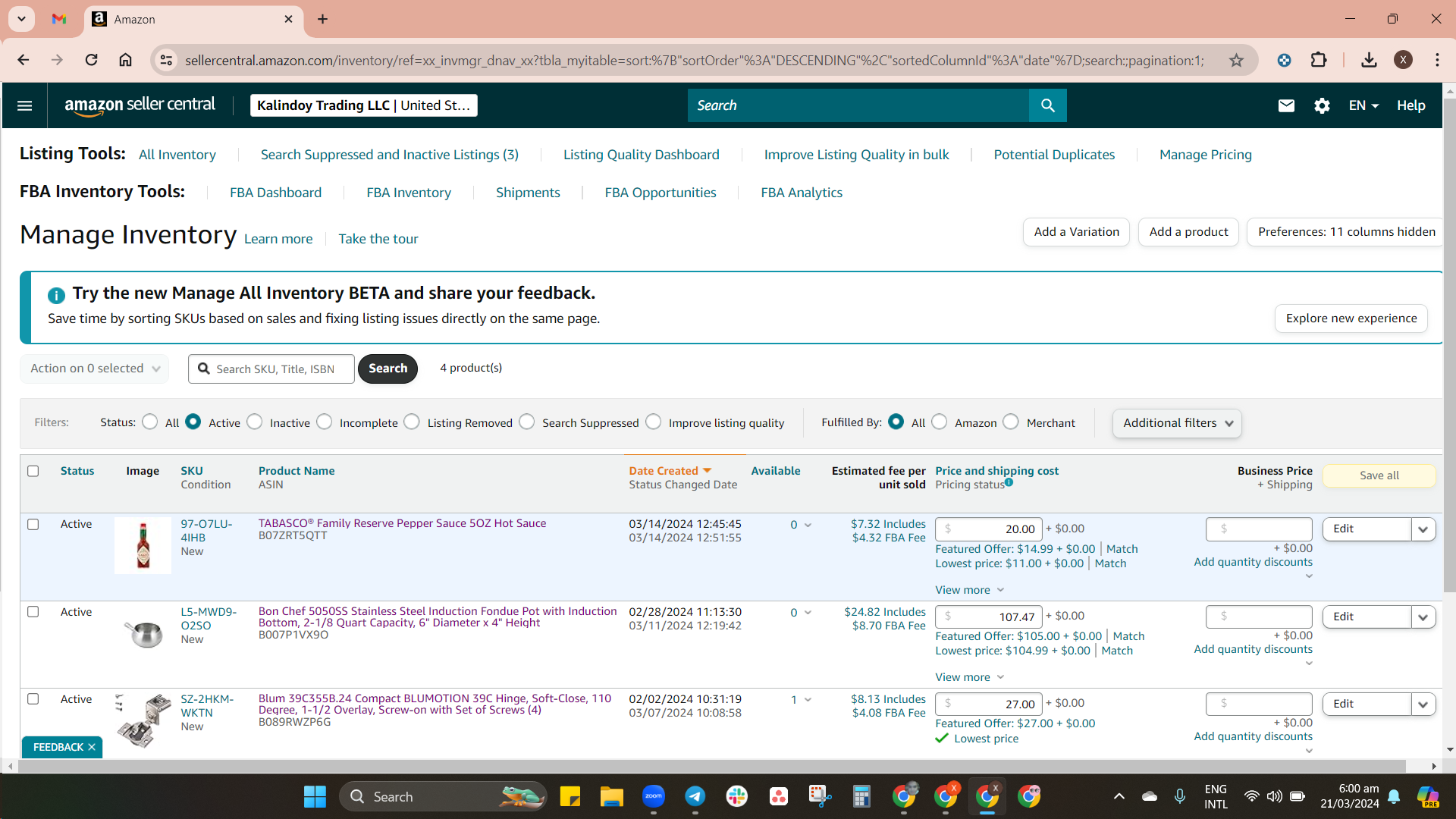Open Take the tour link

378,239
